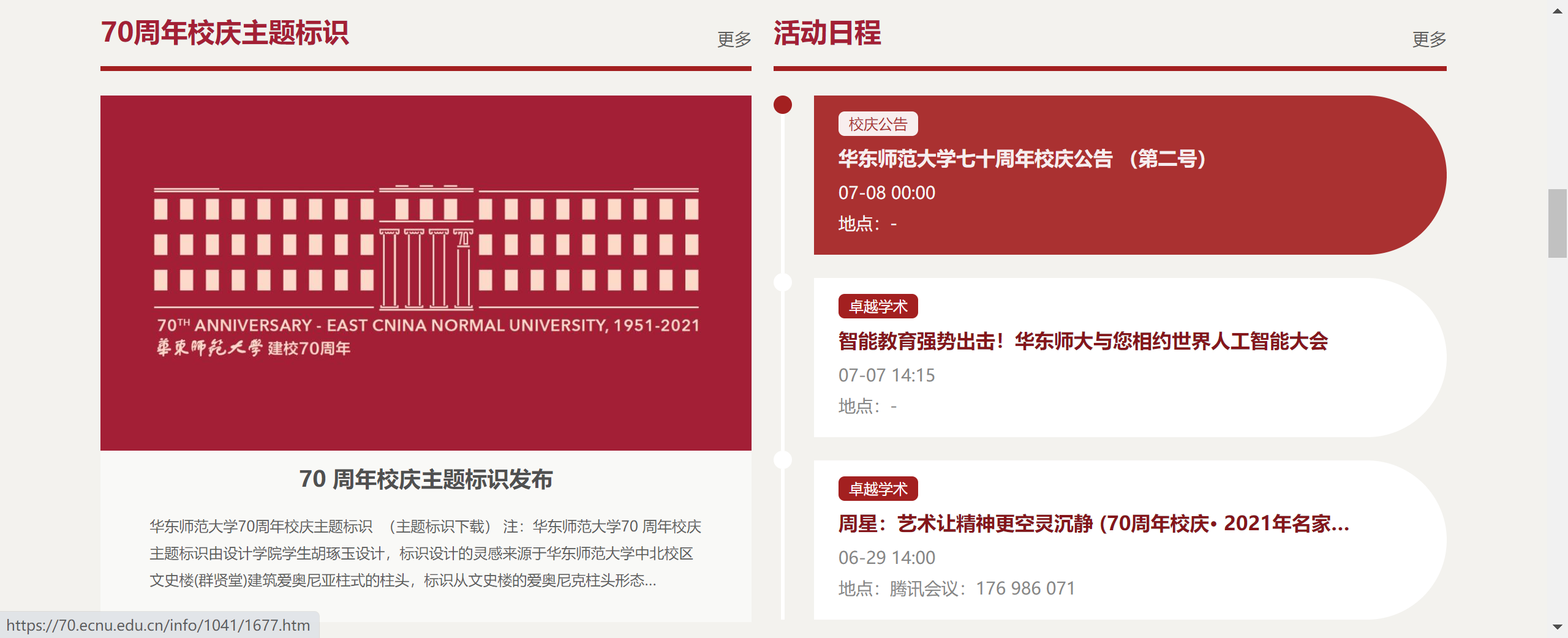
Task: Click the 校庆公告 tag badge
Action: pyautogui.click(x=877, y=124)
